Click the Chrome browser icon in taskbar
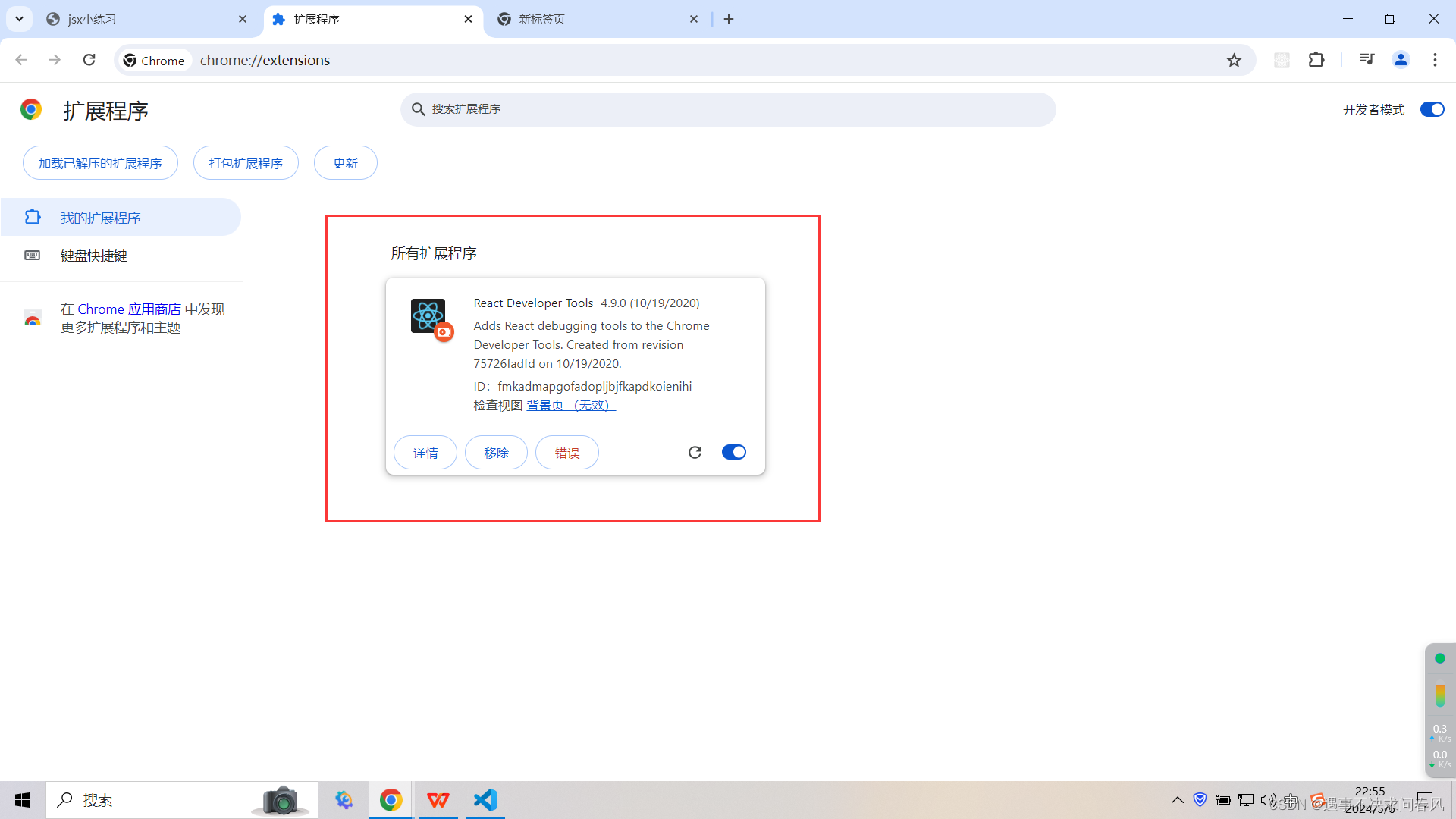 click(391, 800)
